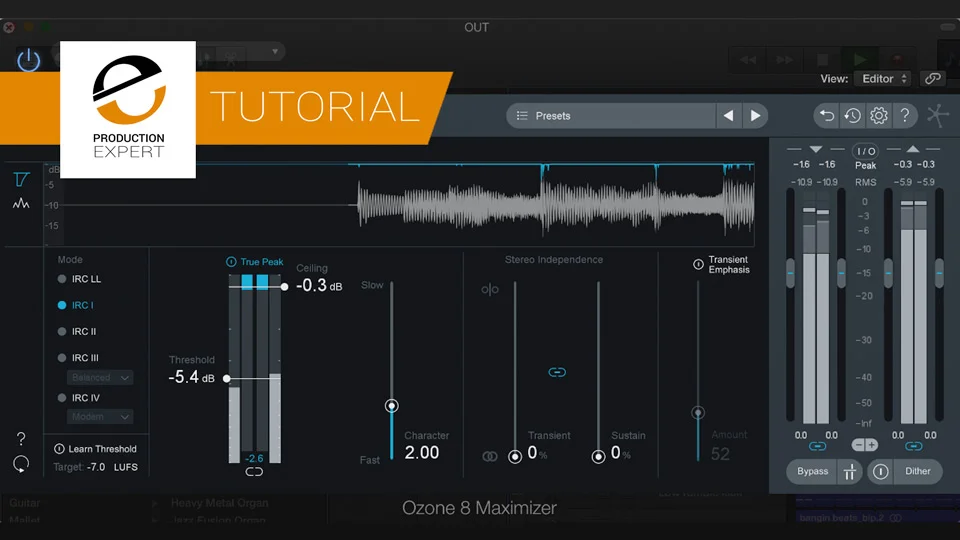This screenshot has height=540, width=960.
Task: Open module help question mark on left
Action: coord(21,438)
